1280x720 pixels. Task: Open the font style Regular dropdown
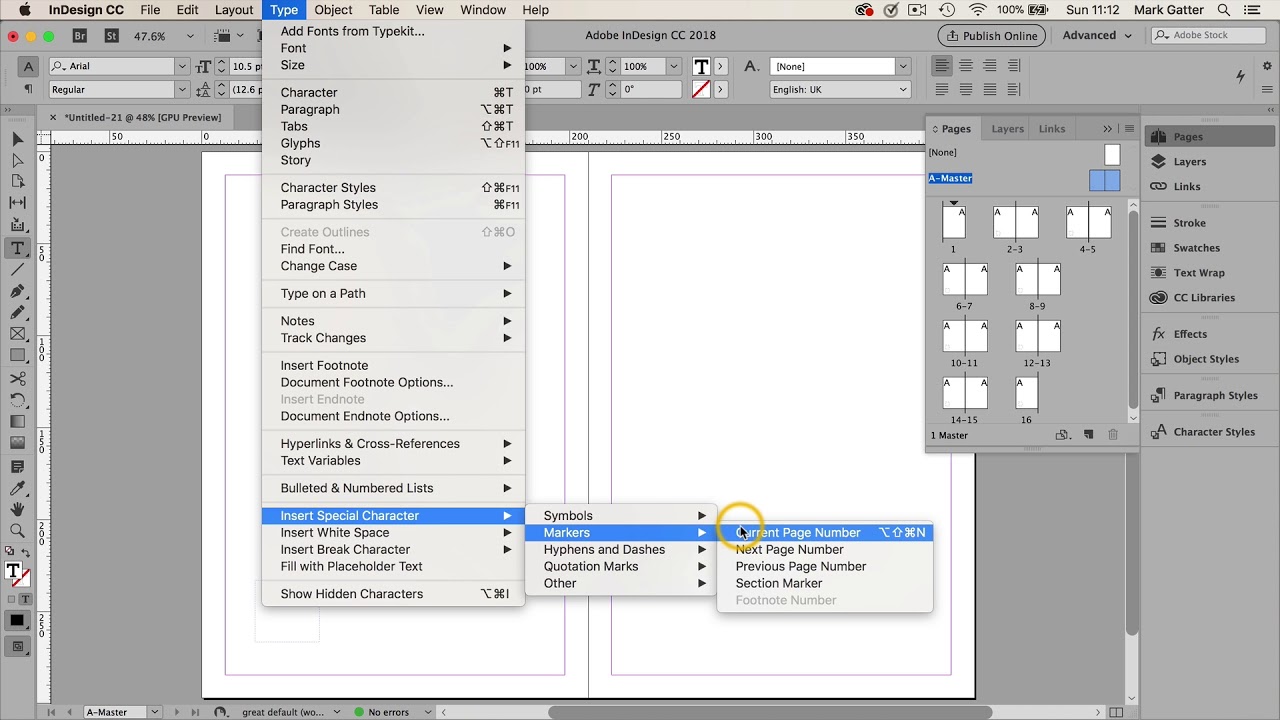coord(181,90)
